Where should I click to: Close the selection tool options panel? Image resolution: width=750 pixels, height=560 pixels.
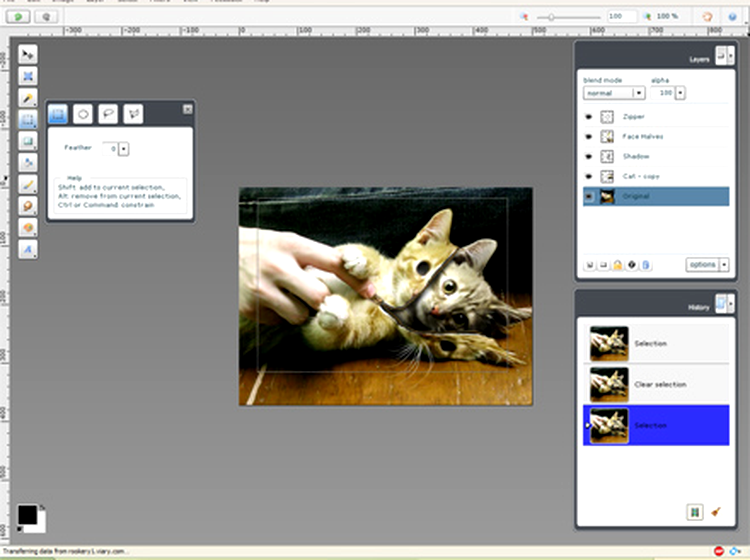click(x=188, y=110)
